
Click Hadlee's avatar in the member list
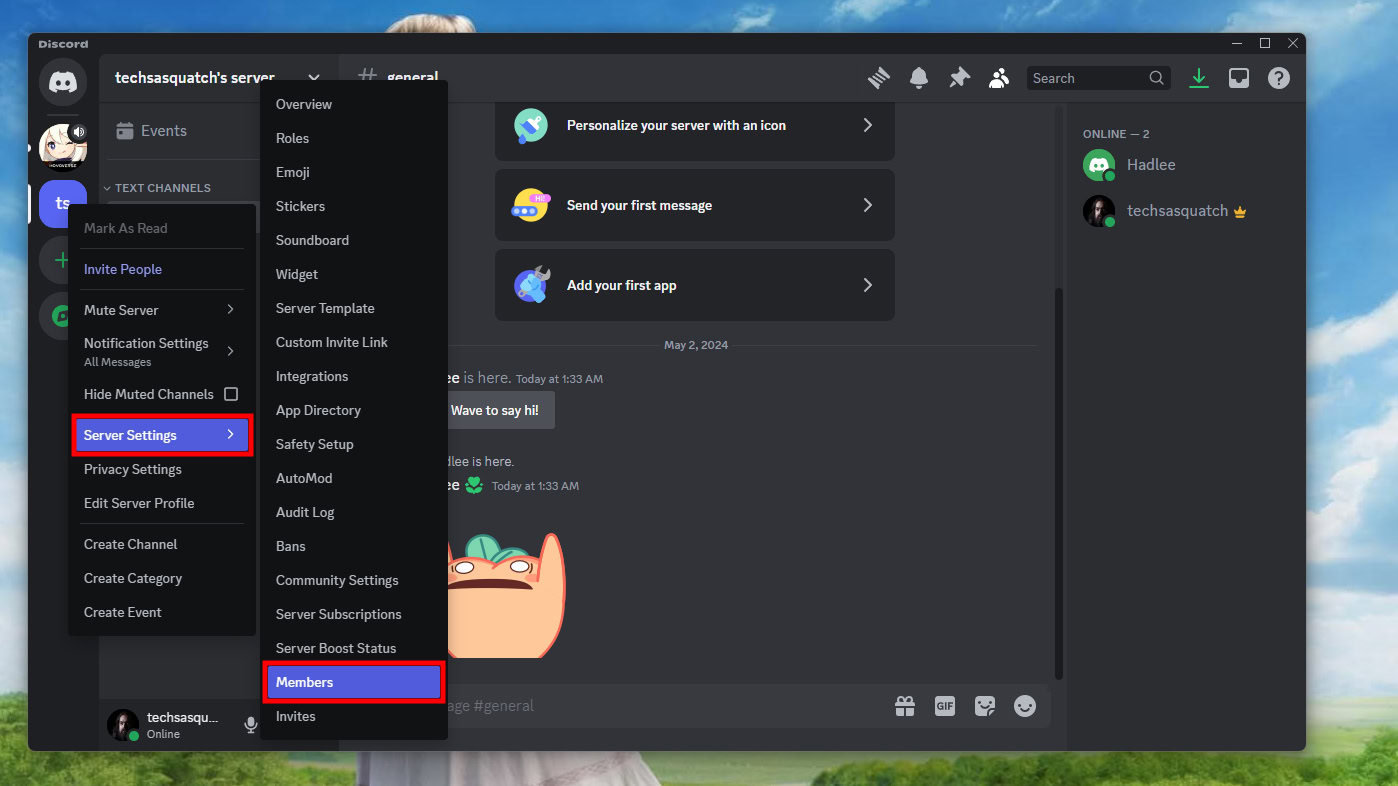[1099, 165]
